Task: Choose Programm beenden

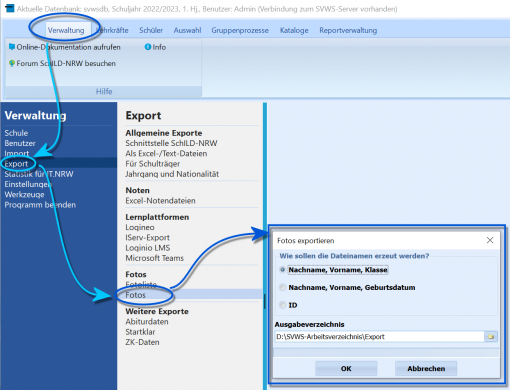Action: [40, 205]
